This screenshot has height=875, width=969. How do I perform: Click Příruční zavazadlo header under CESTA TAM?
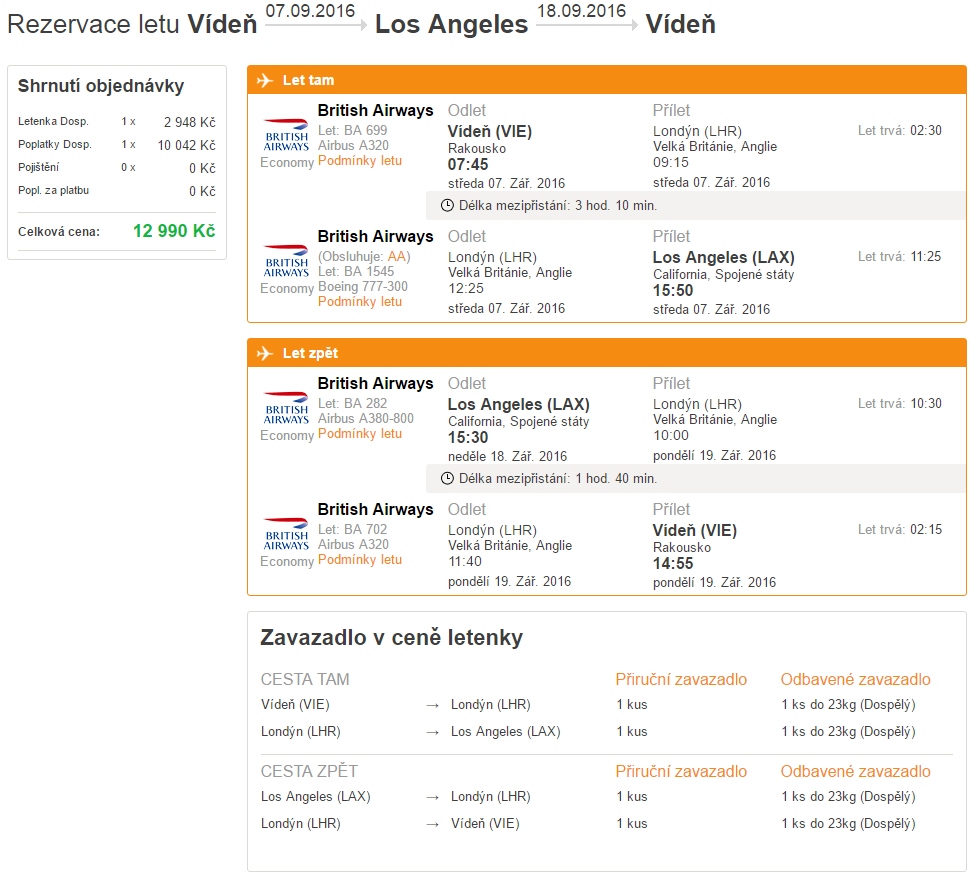[681, 680]
